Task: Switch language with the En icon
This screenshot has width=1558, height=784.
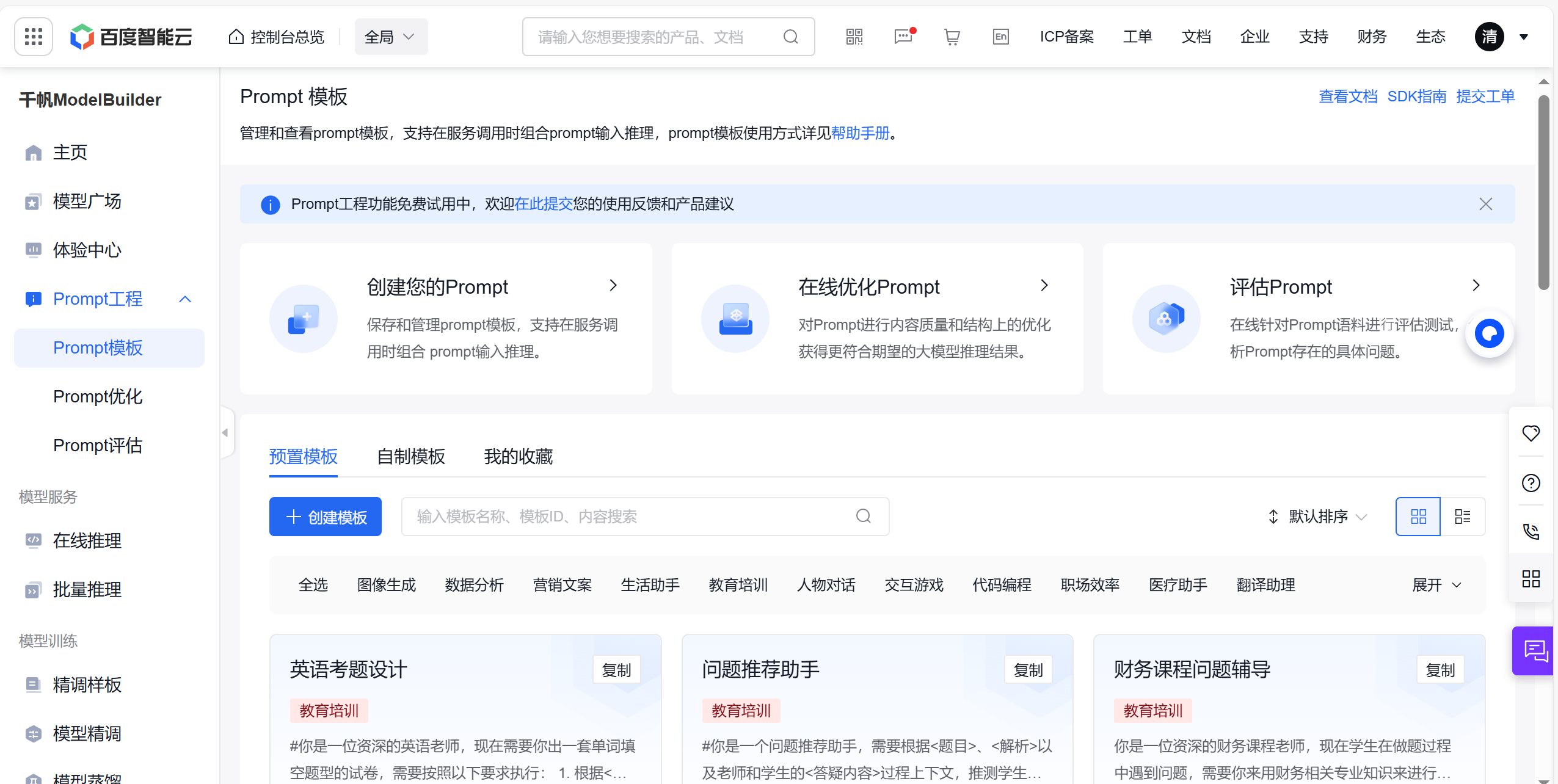Action: coord(1000,37)
